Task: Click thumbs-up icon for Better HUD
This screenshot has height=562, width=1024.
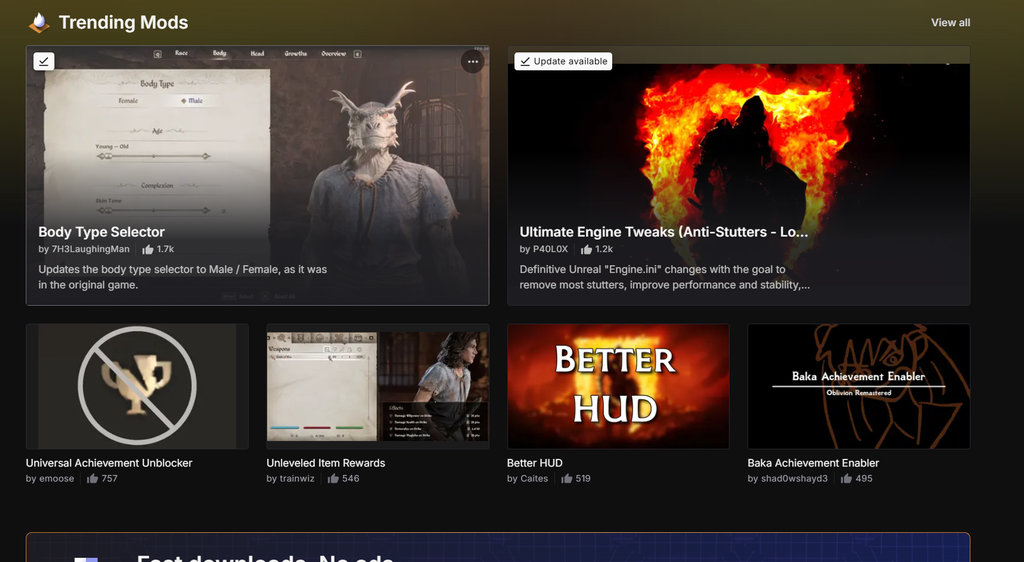Action: pos(566,479)
